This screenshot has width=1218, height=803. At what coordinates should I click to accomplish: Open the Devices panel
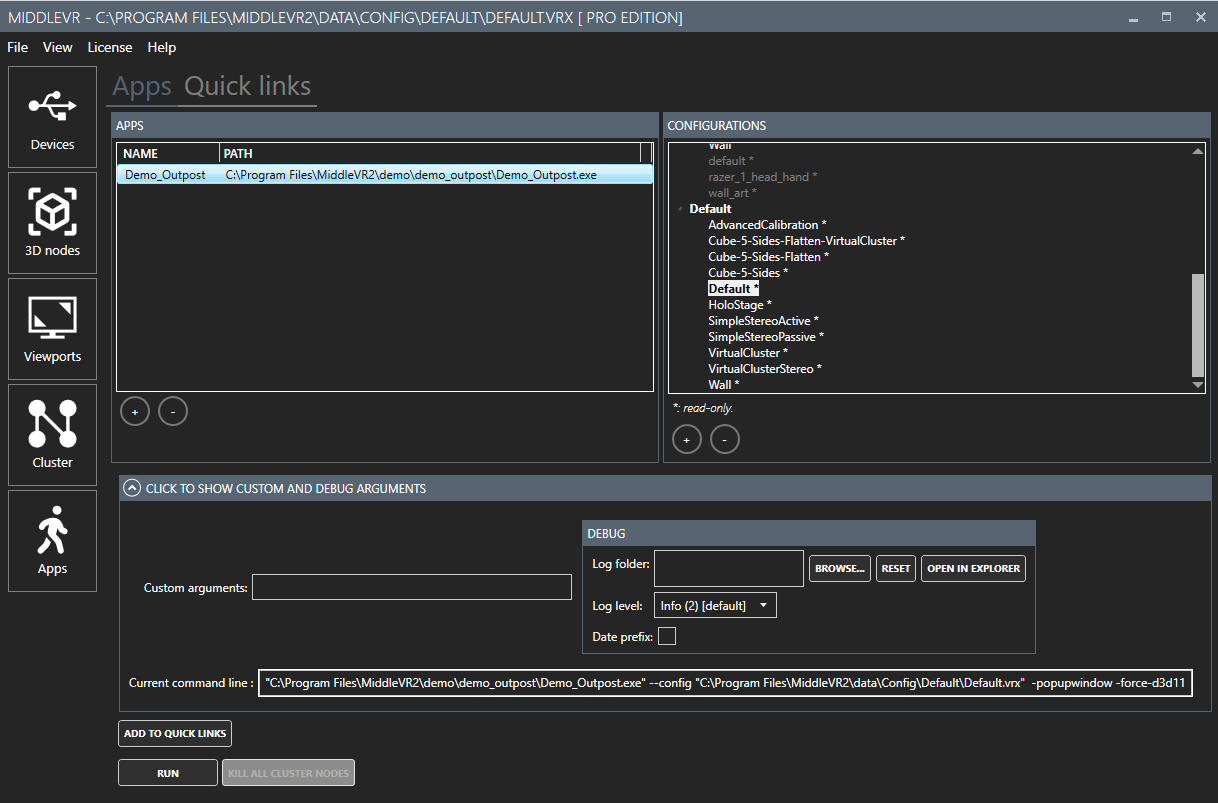pos(52,116)
